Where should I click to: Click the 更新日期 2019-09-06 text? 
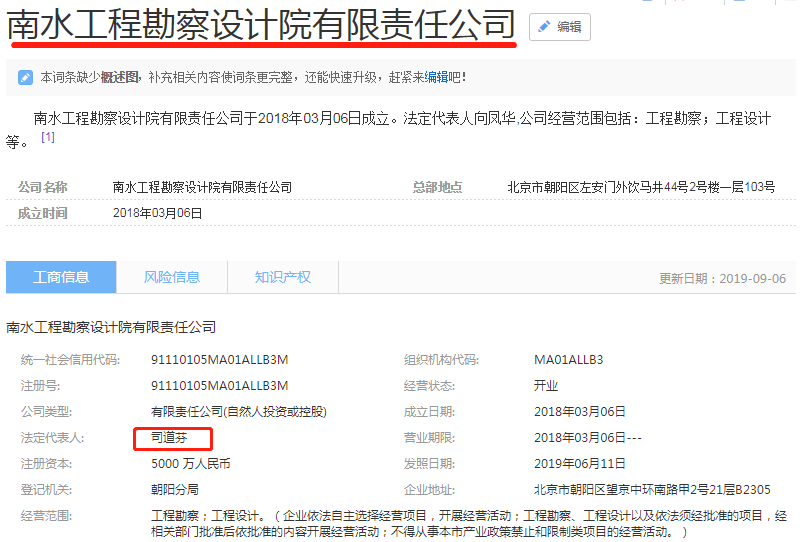(722, 278)
